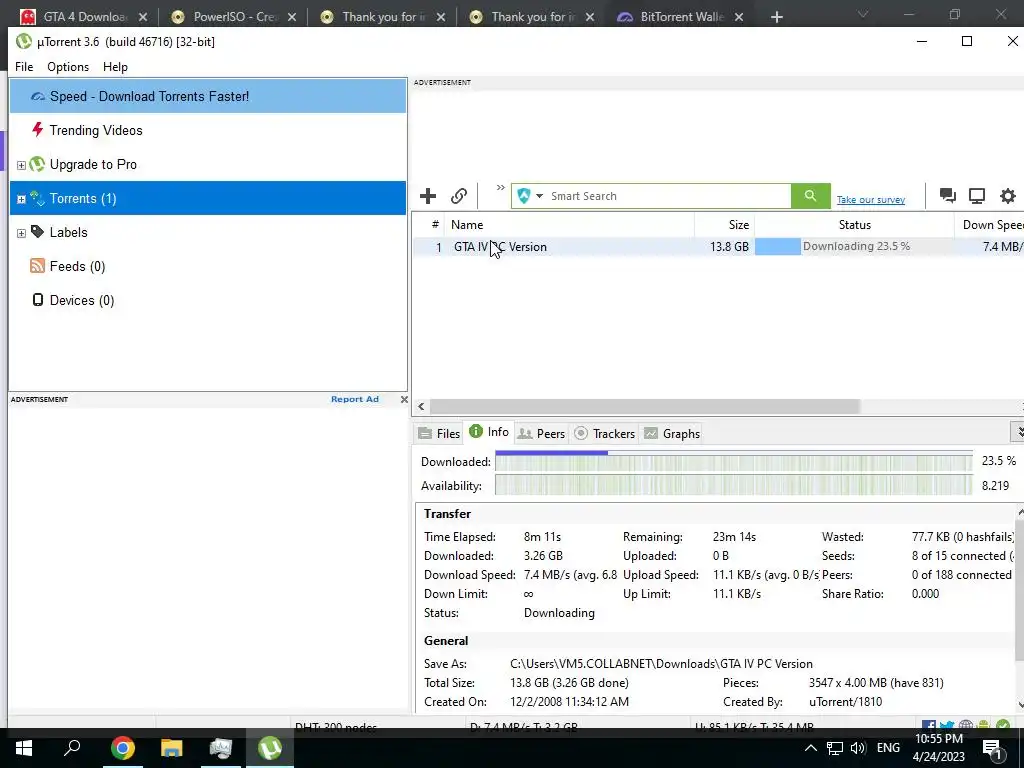Switch to the Trackers tab
Image resolution: width=1024 pixels, height=768 pixels.
605,434
